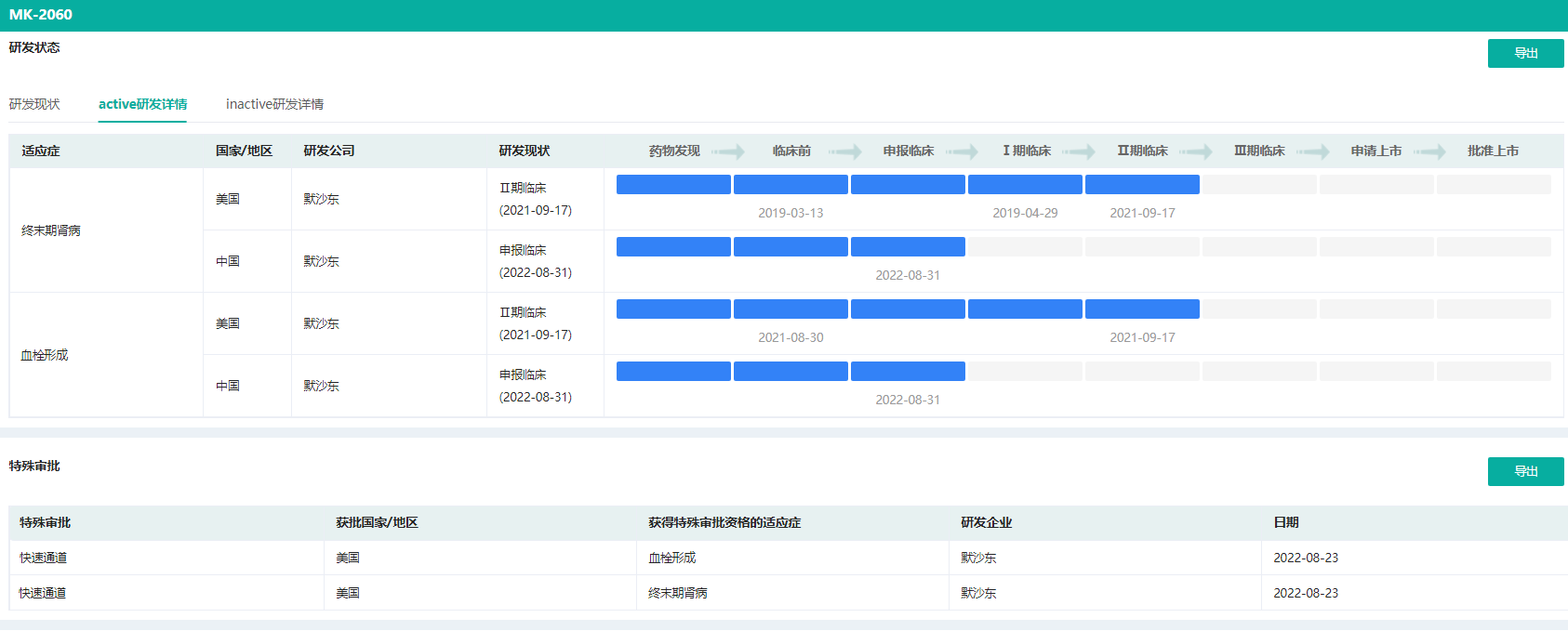Click the arrow icon after 申请上市

[x=1429, y=151]
